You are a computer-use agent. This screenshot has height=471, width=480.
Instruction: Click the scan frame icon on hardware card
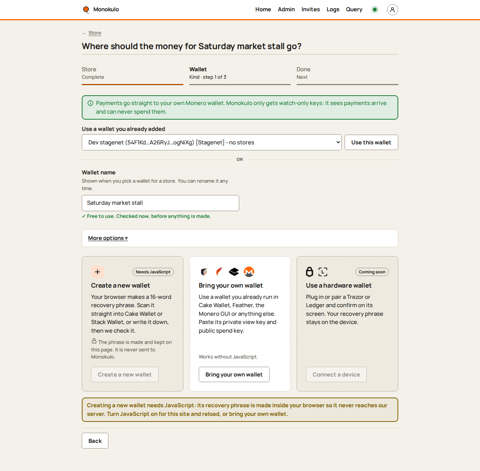(x=323, y=272)
